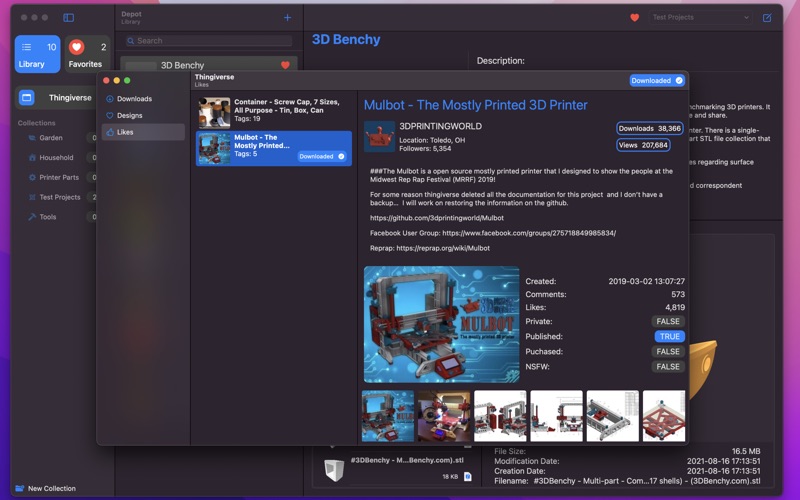
Task: Click Container Screw Cap thumbnail
Action: pyautogui.click(x=214, y=113)
